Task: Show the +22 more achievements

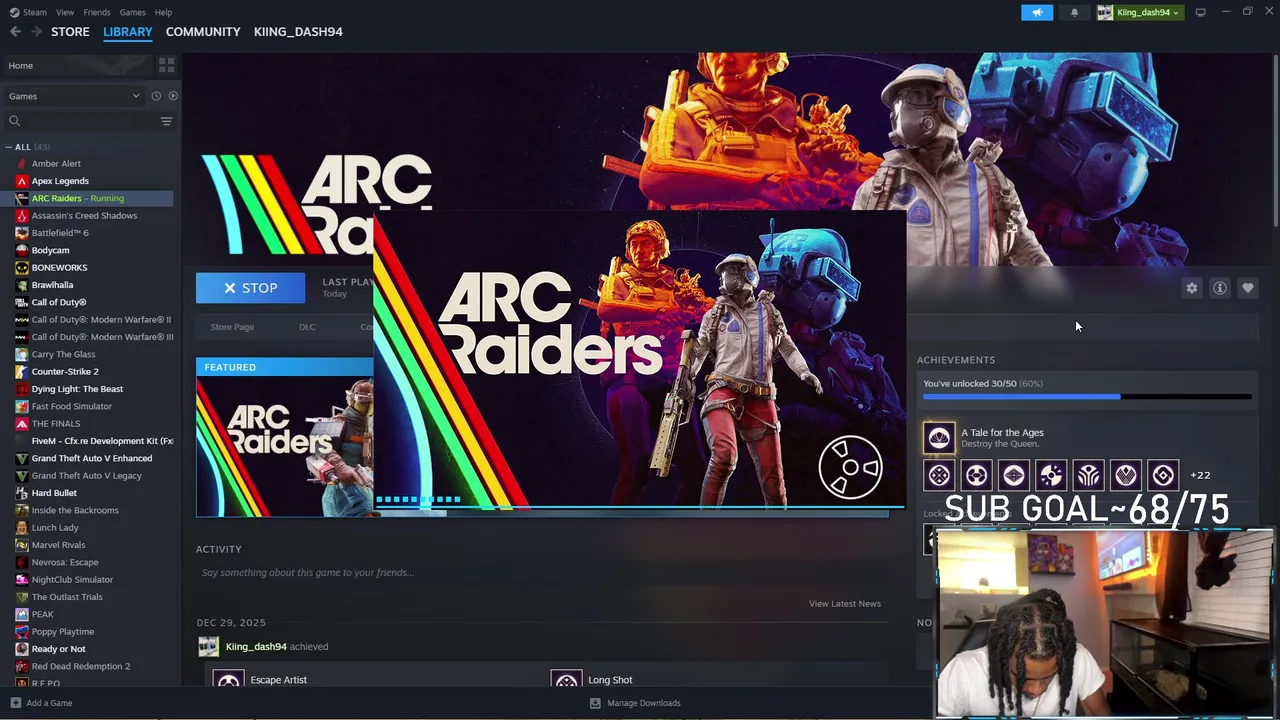Action: coord(1200,475)
